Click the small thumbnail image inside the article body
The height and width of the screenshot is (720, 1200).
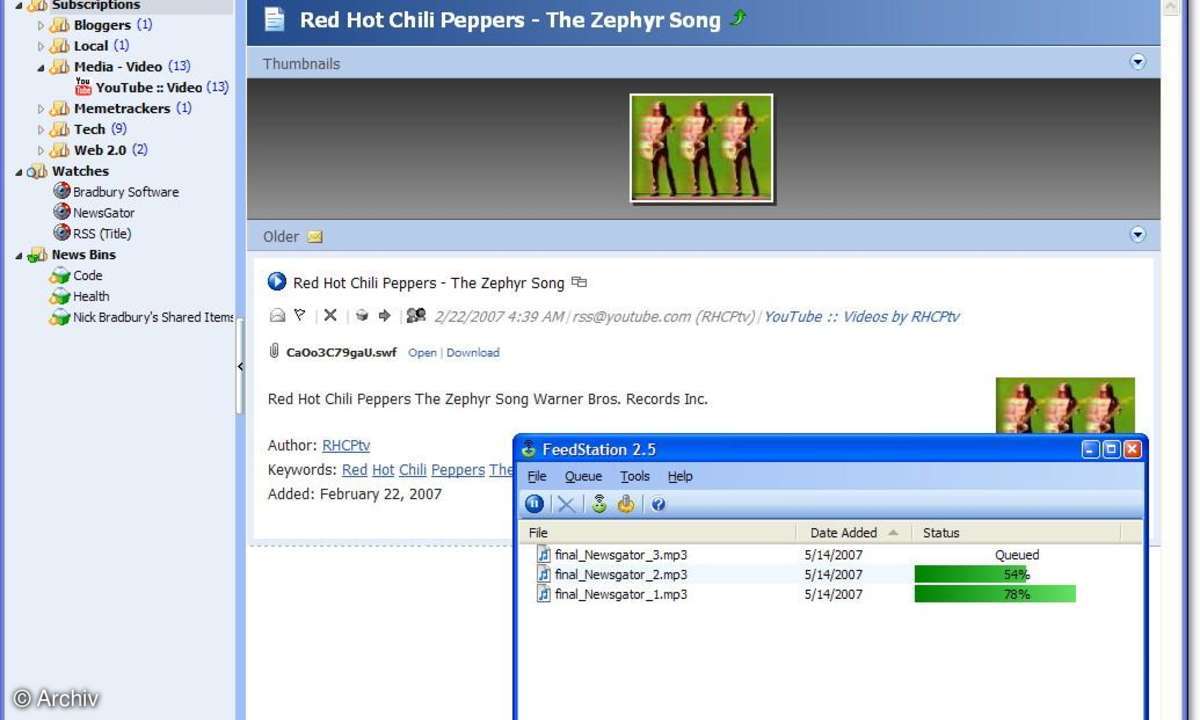[x=1065, y=405]
